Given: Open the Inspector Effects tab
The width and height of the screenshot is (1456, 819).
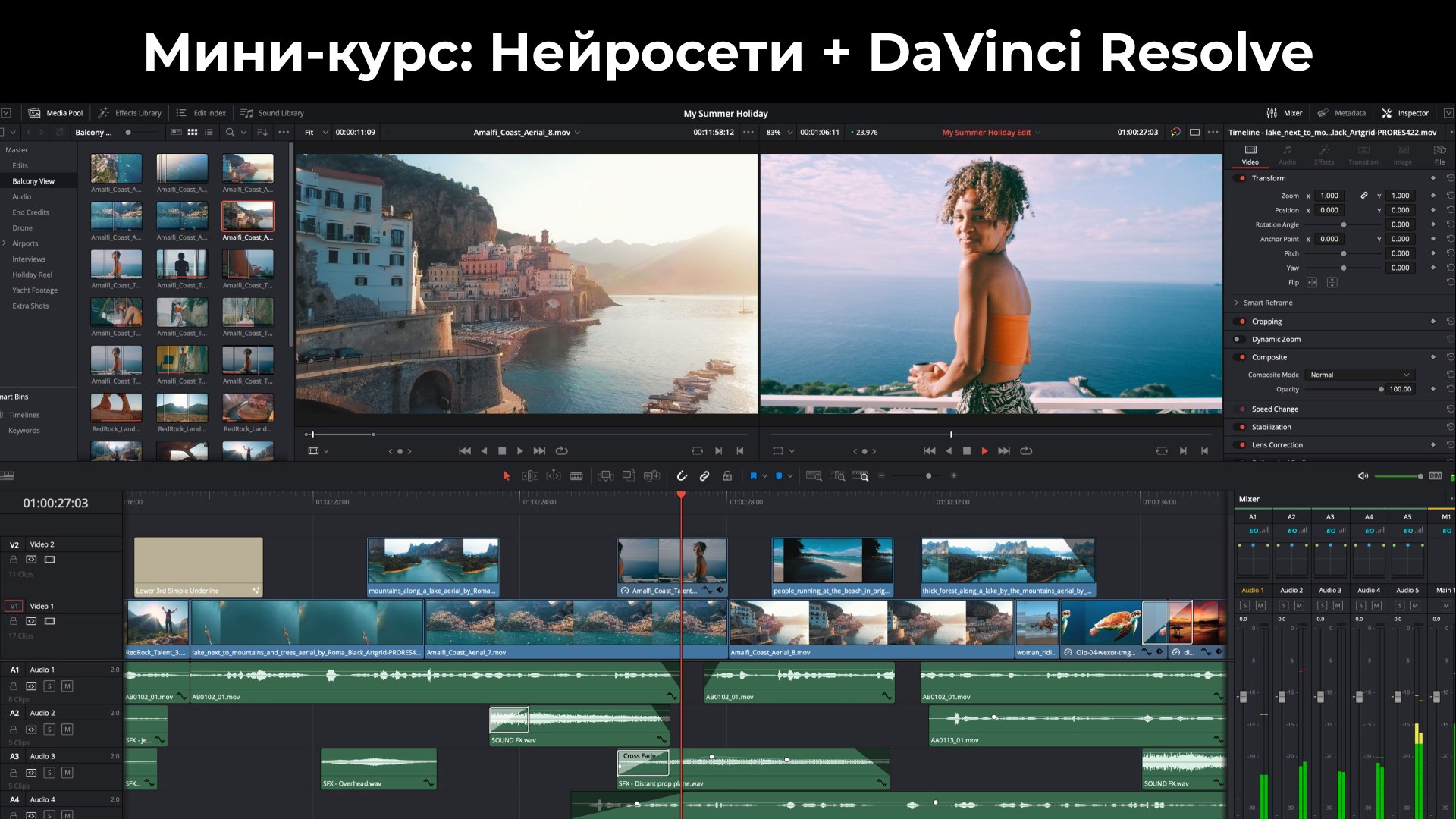Looking at the screenshot, I should click(x=1324, y=155).
